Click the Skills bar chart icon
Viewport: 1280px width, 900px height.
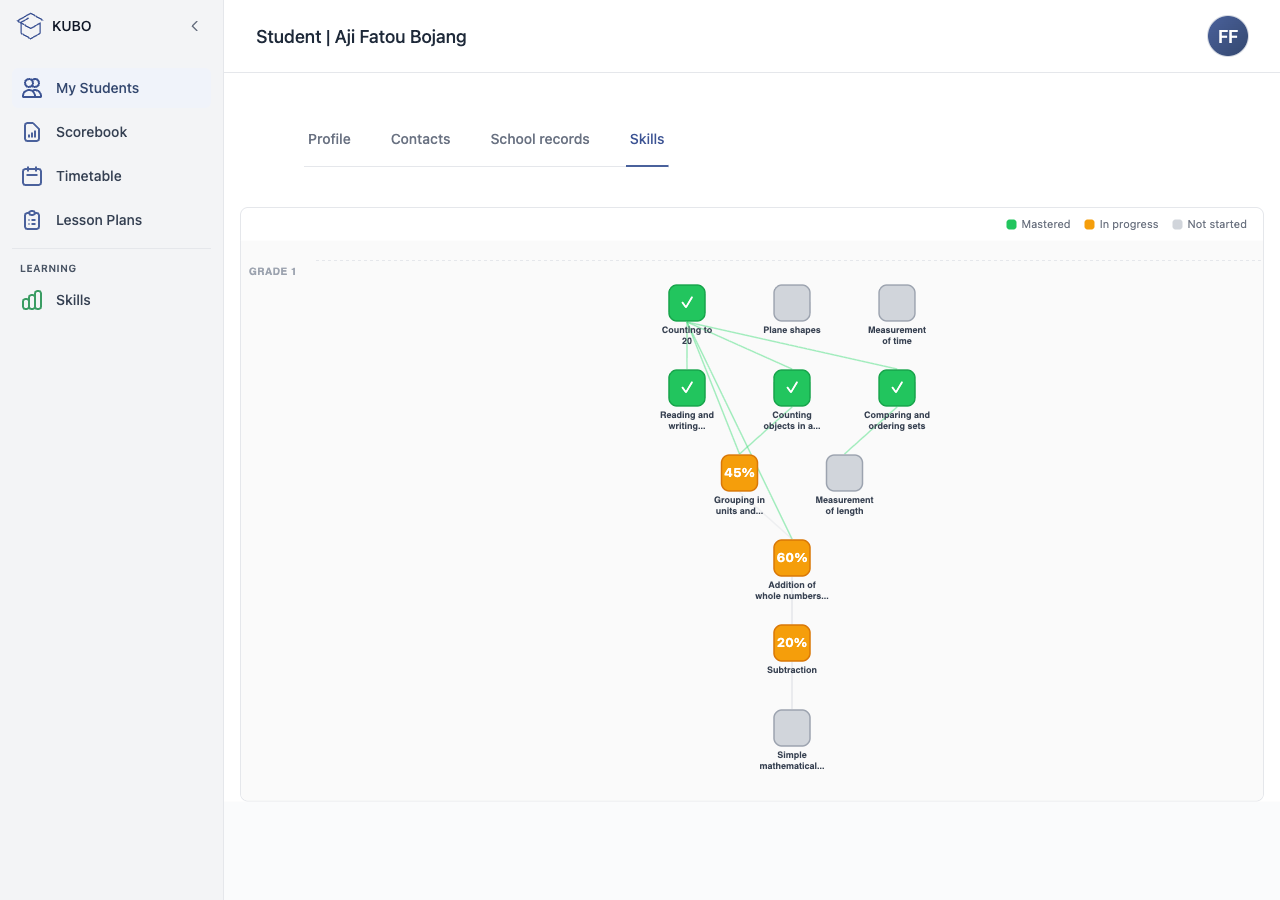pyautogui.click(x=32, y=300)
